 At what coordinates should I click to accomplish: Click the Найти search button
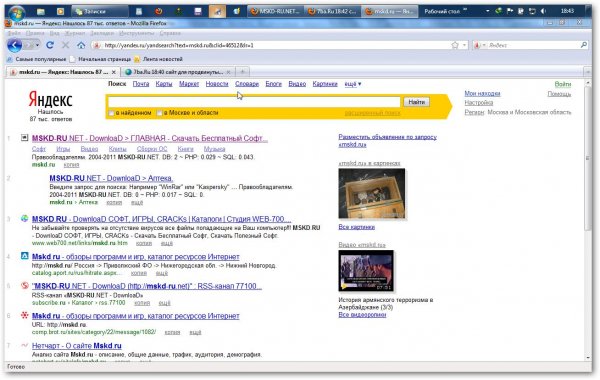tap(416, 102)
